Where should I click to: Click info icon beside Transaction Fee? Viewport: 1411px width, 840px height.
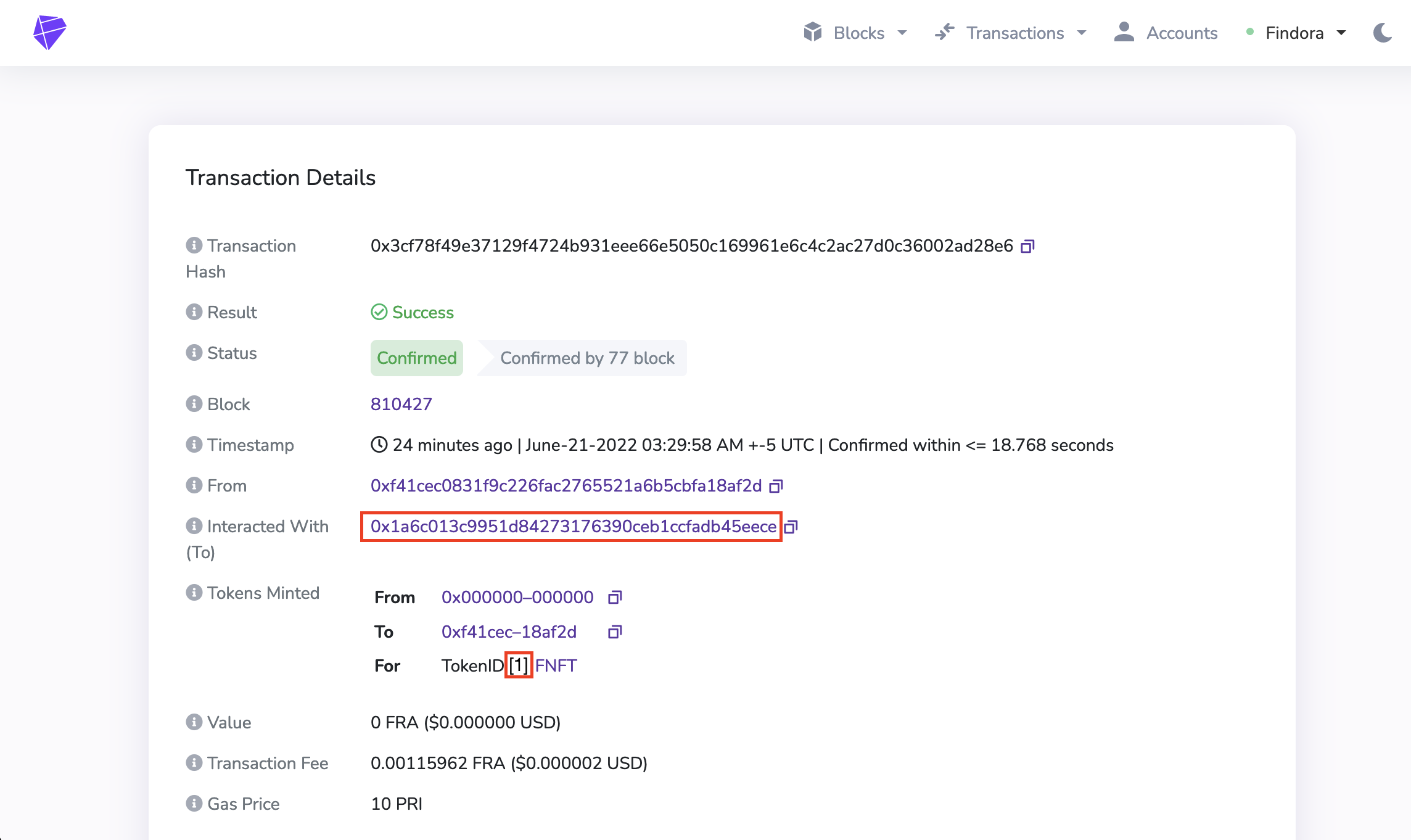click(x=194, y=763)
